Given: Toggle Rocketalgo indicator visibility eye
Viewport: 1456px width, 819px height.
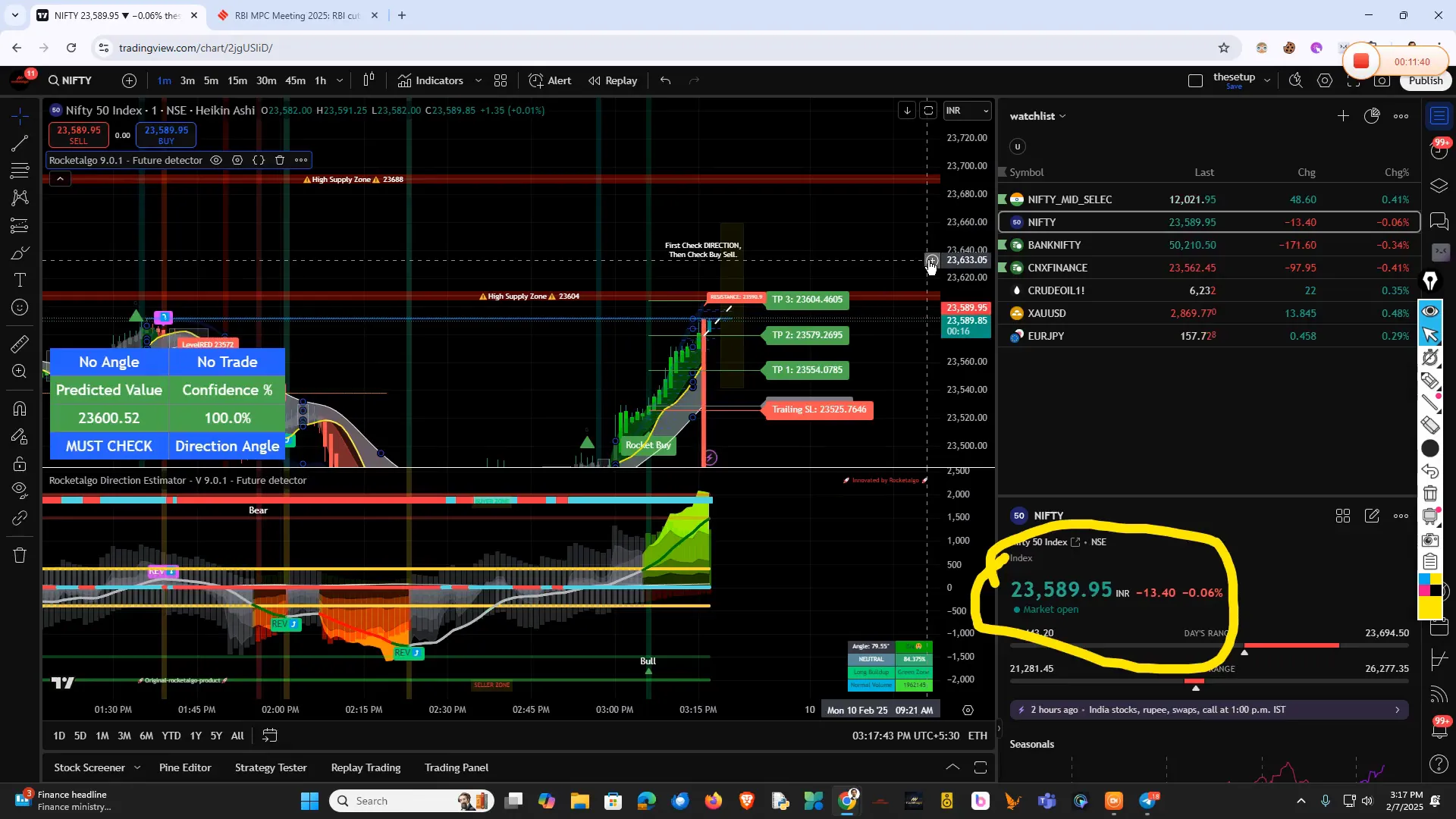Looking at the screenshot, I should tap(216, 160).
